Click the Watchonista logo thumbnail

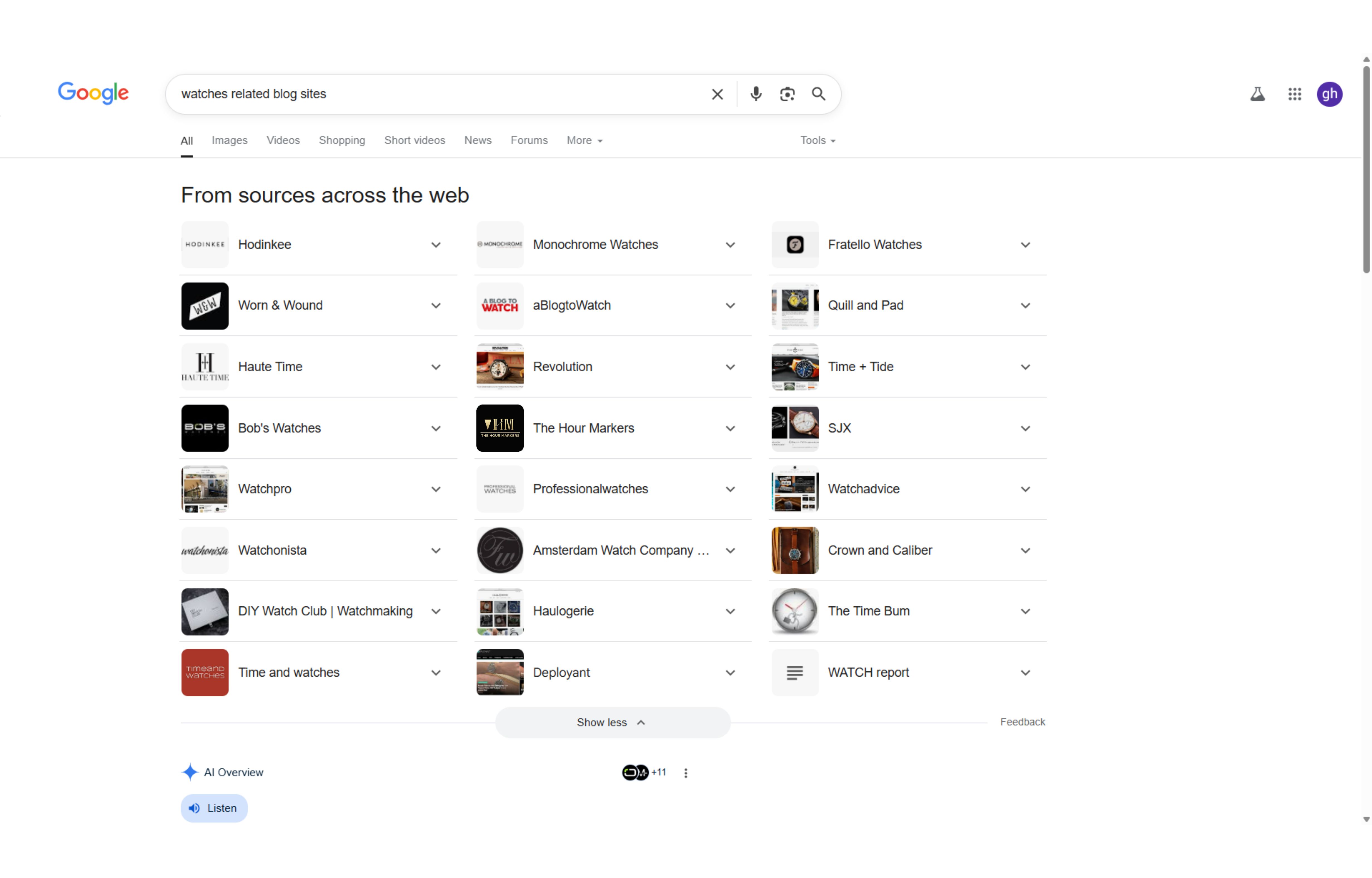point(205,550)
